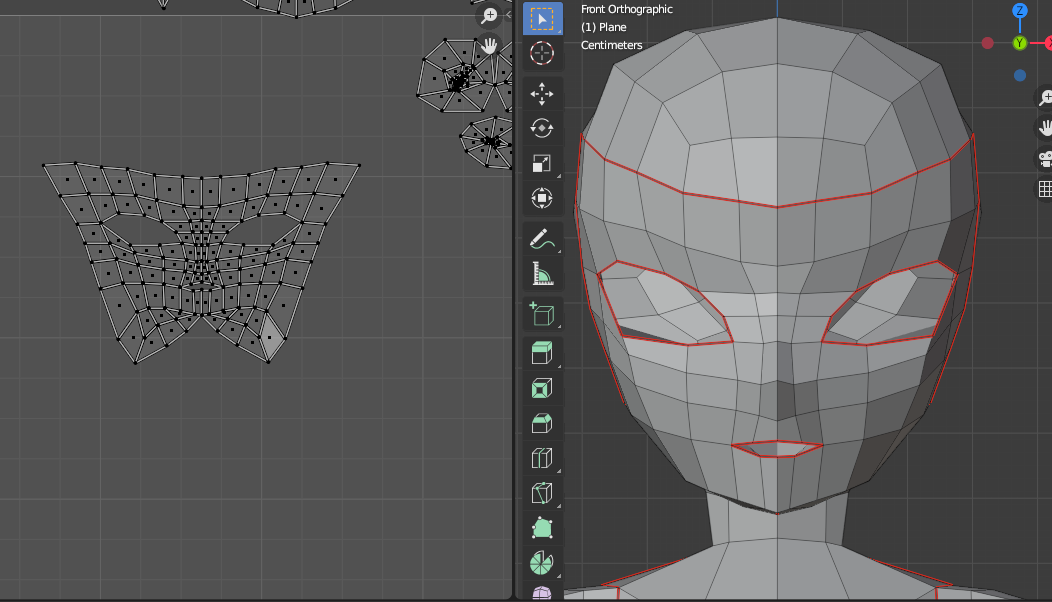Image resolution: width=1052 pixels, height=602 pixels.
Task: Click the dim red negative X gizmo dot
Action: [988, 43]
